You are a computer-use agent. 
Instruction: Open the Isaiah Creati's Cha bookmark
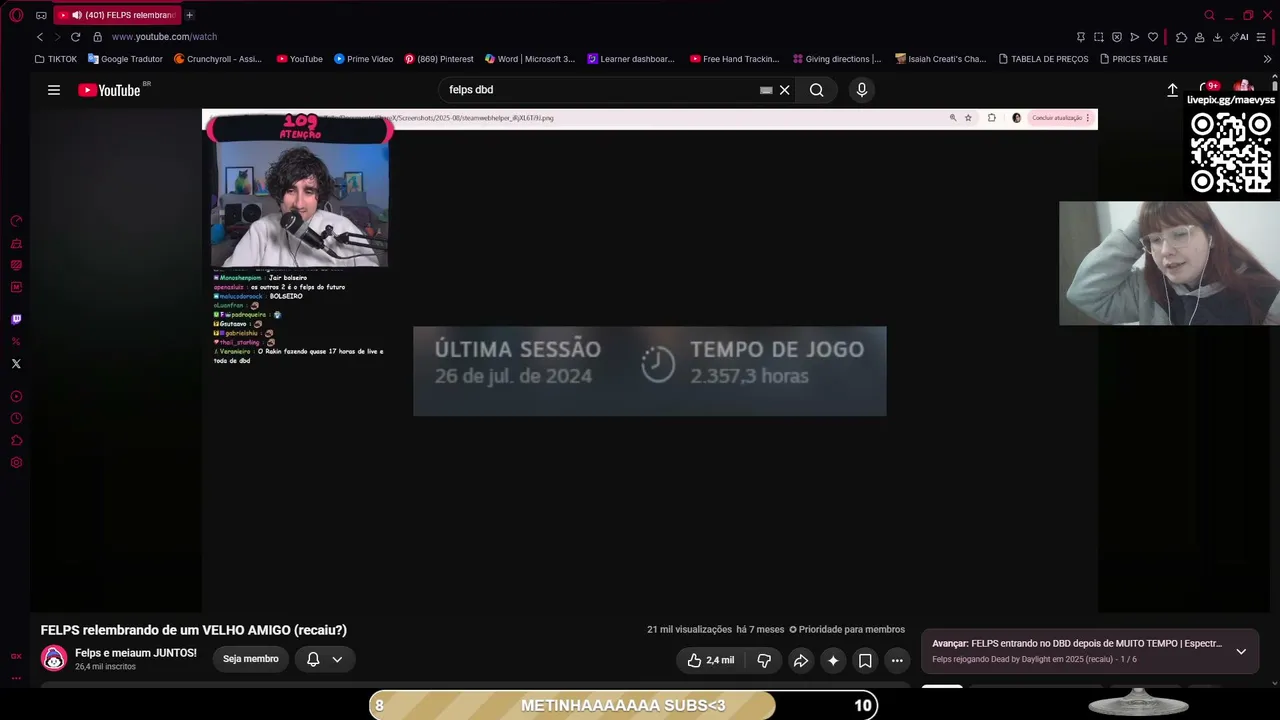click(941, 59)
